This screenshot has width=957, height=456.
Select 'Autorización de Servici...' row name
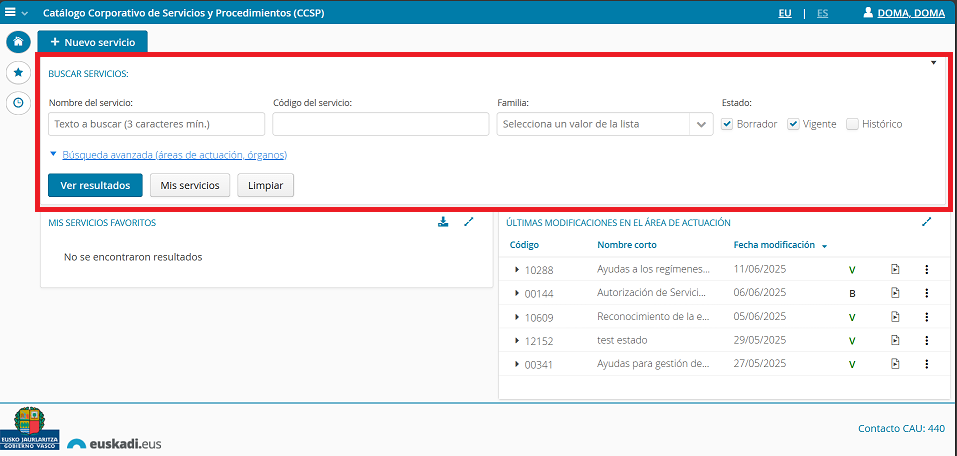[x=652, y=292]
